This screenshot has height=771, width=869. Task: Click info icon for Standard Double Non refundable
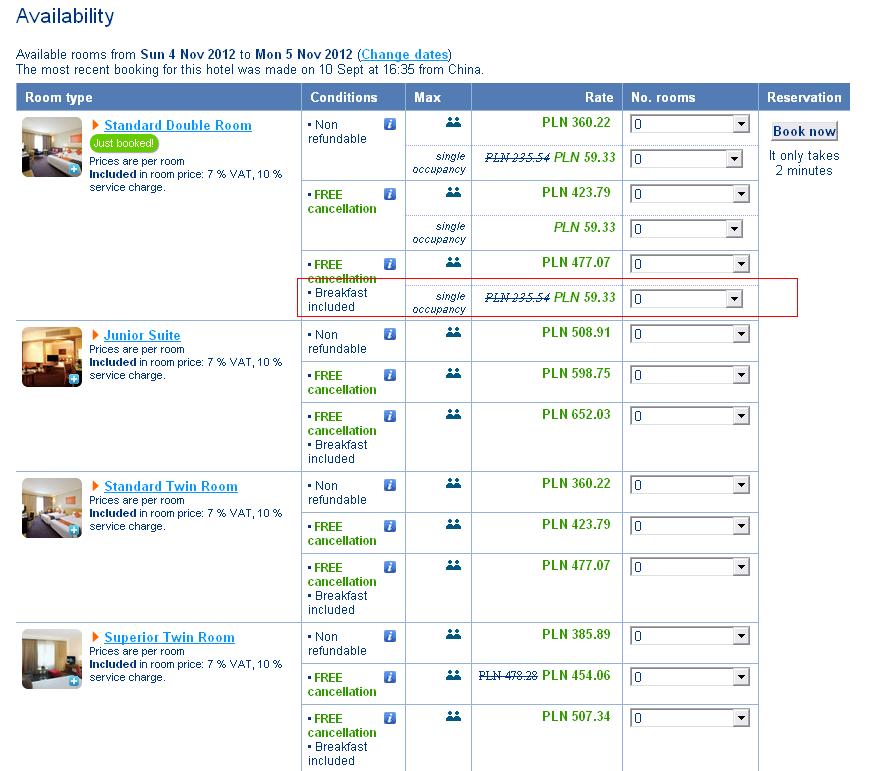(390, 124)
